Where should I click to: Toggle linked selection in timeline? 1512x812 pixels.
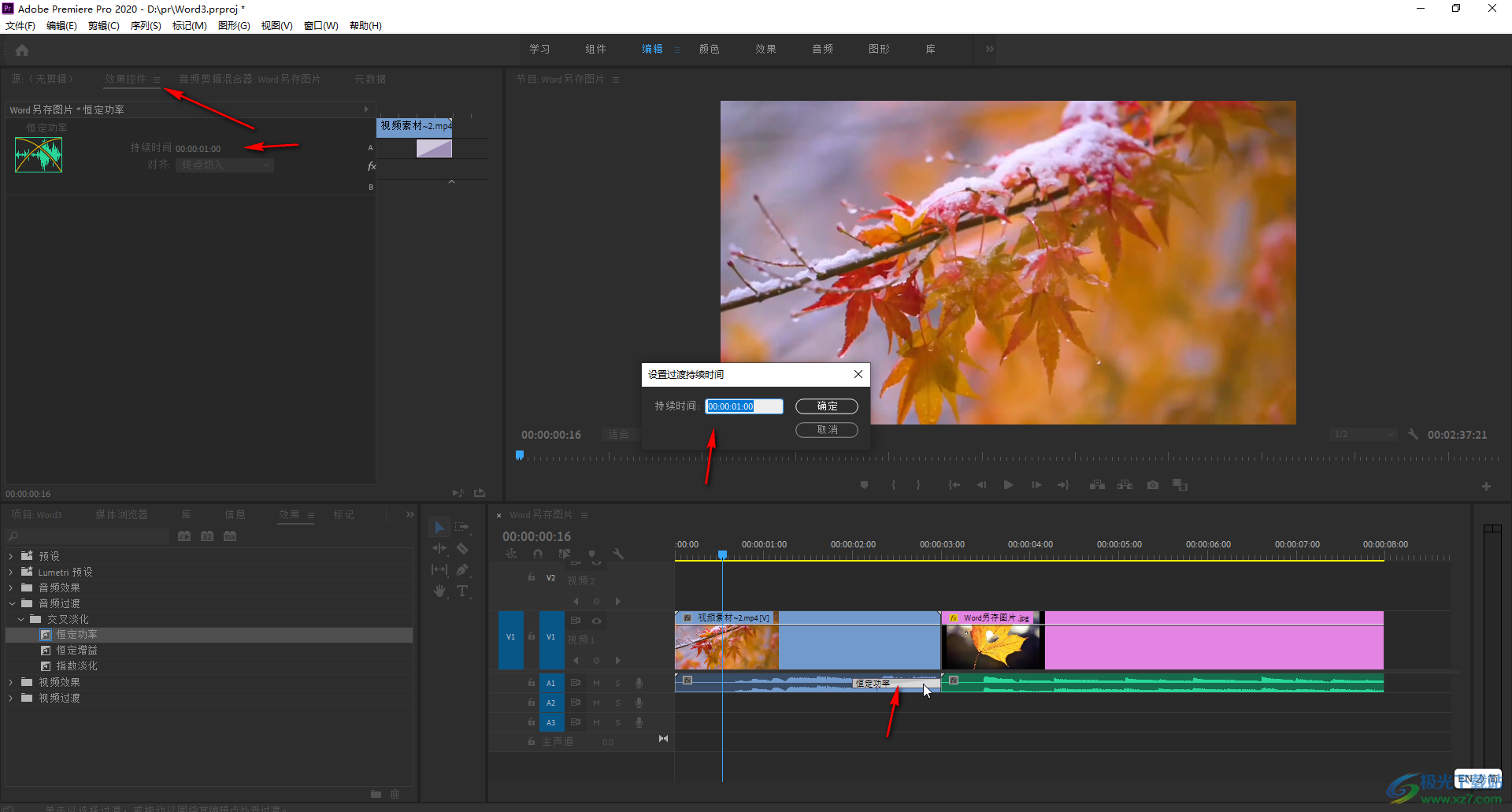point(565,554)
